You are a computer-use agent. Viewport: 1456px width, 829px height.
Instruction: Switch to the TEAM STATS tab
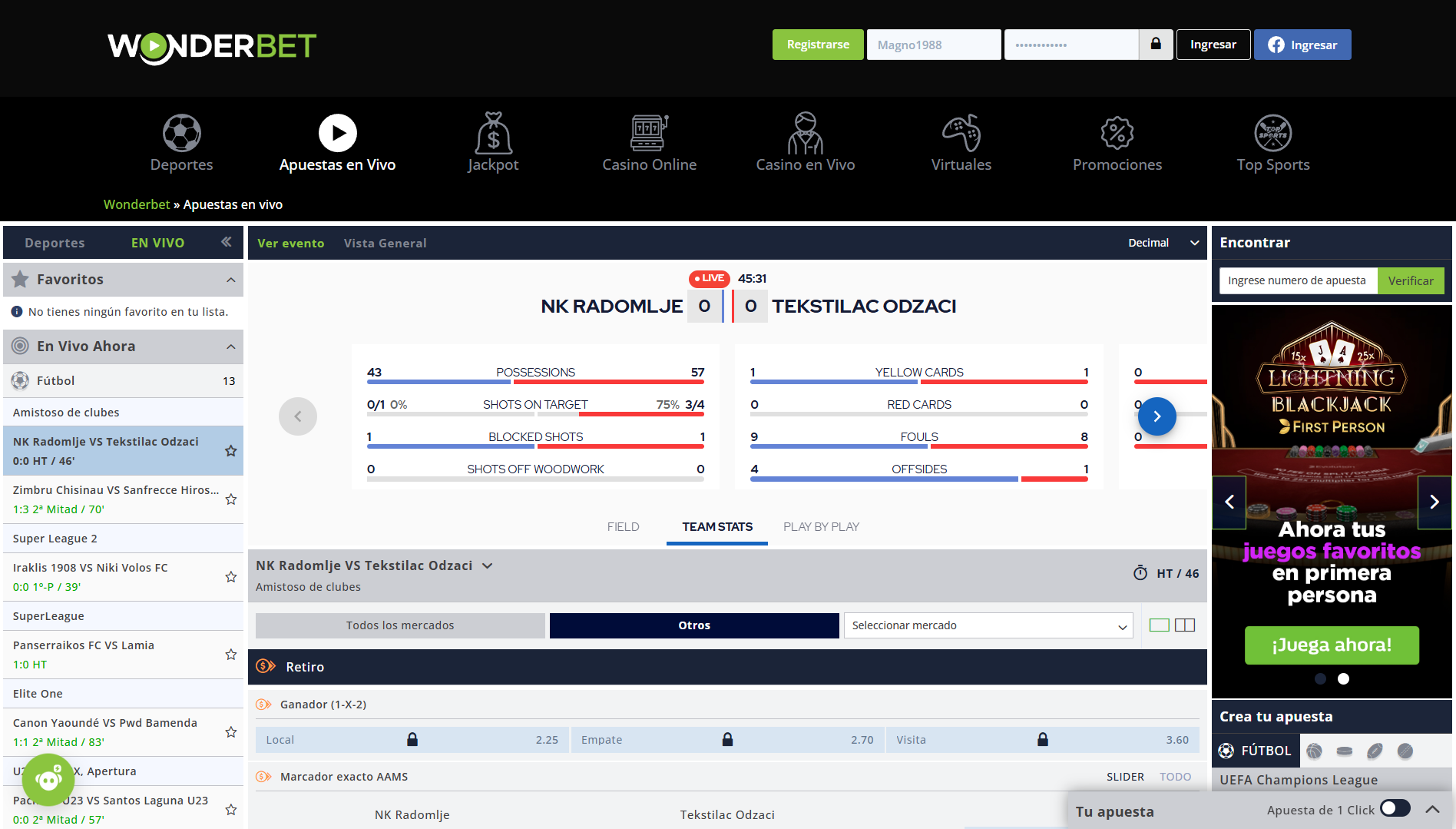point(717,527)
